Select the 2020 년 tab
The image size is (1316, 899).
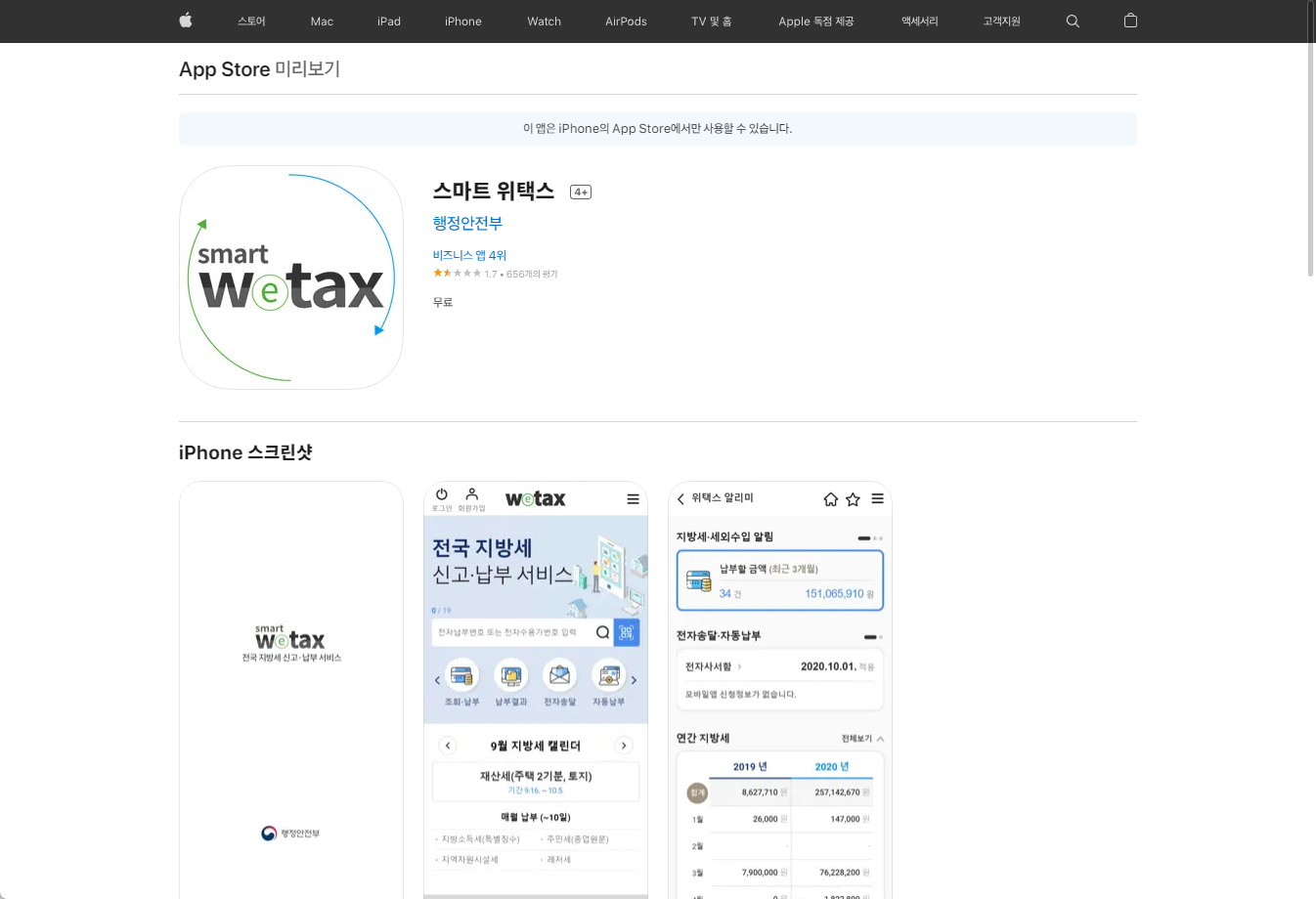[x=832, y=766]
